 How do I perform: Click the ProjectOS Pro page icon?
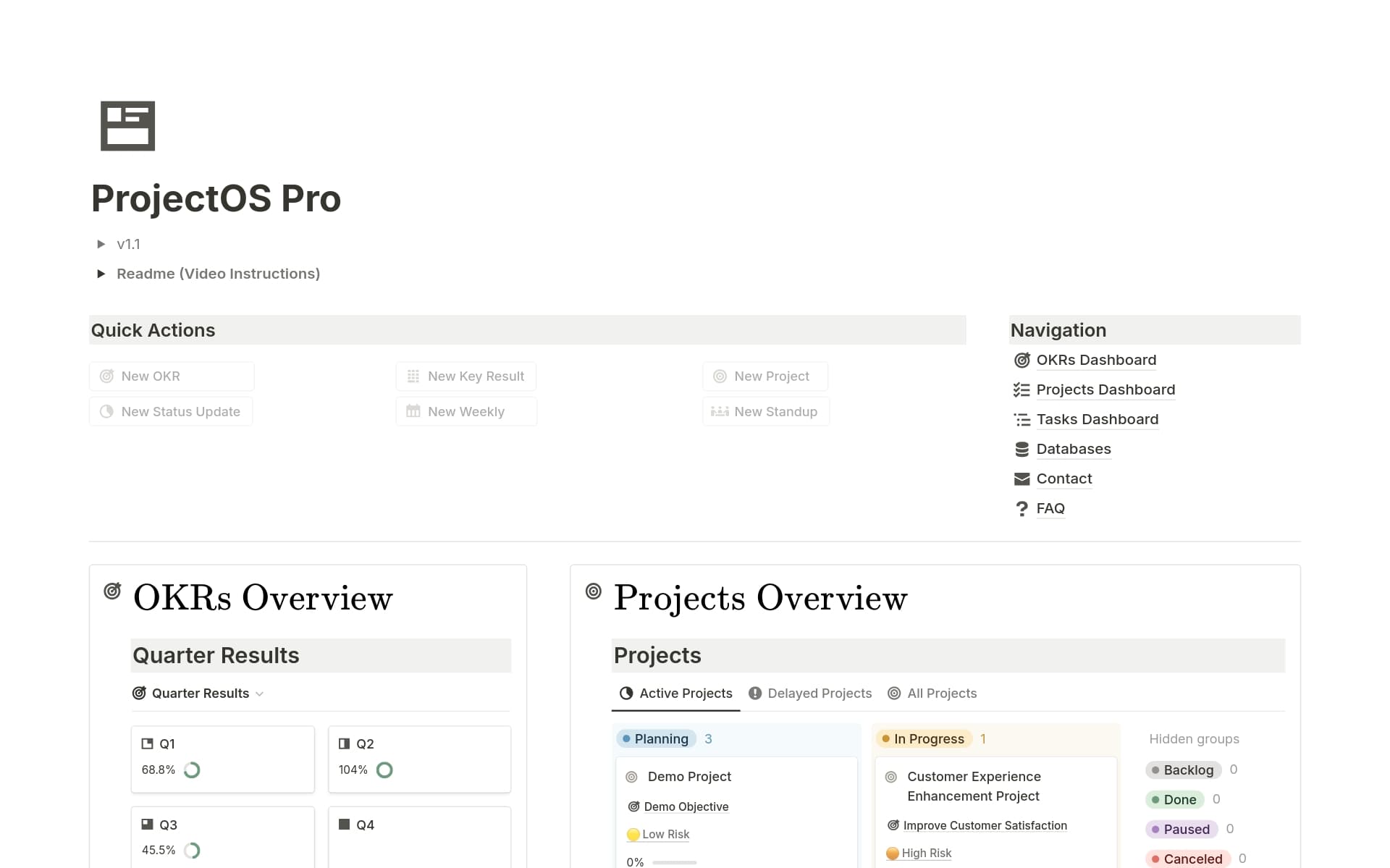[127, 126]
